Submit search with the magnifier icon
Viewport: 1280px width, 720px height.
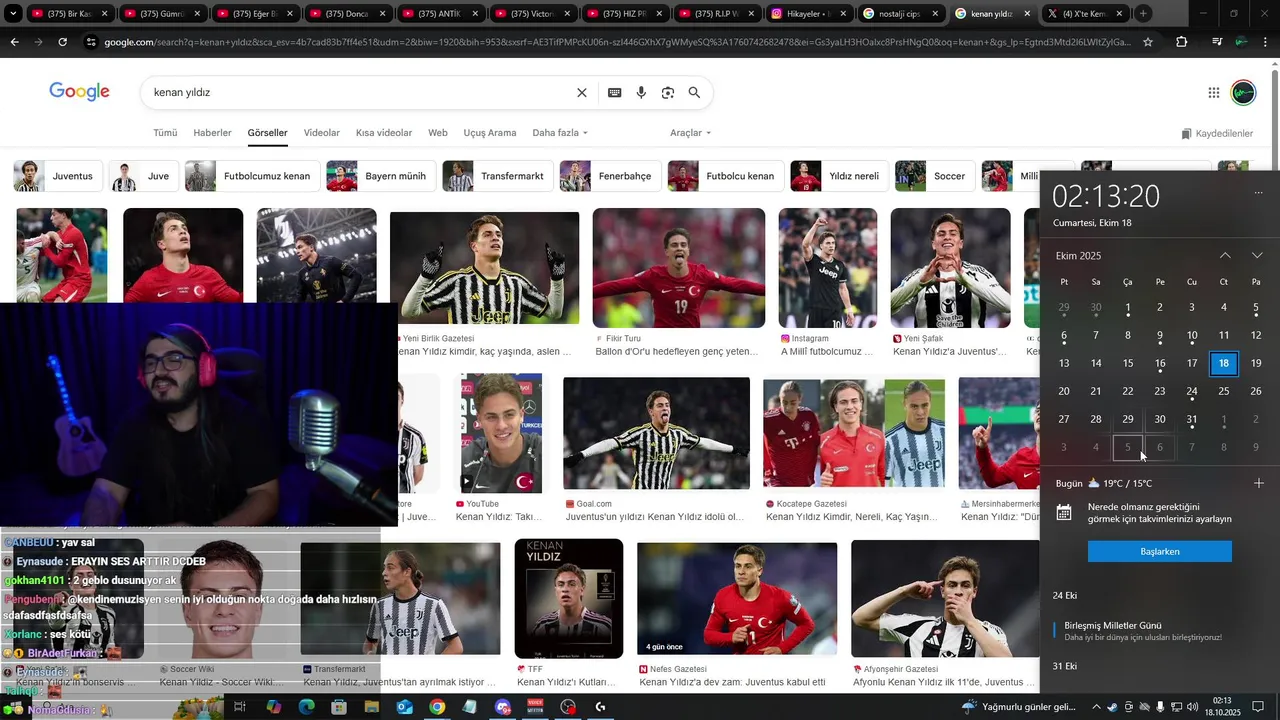[x=694, y=92]
